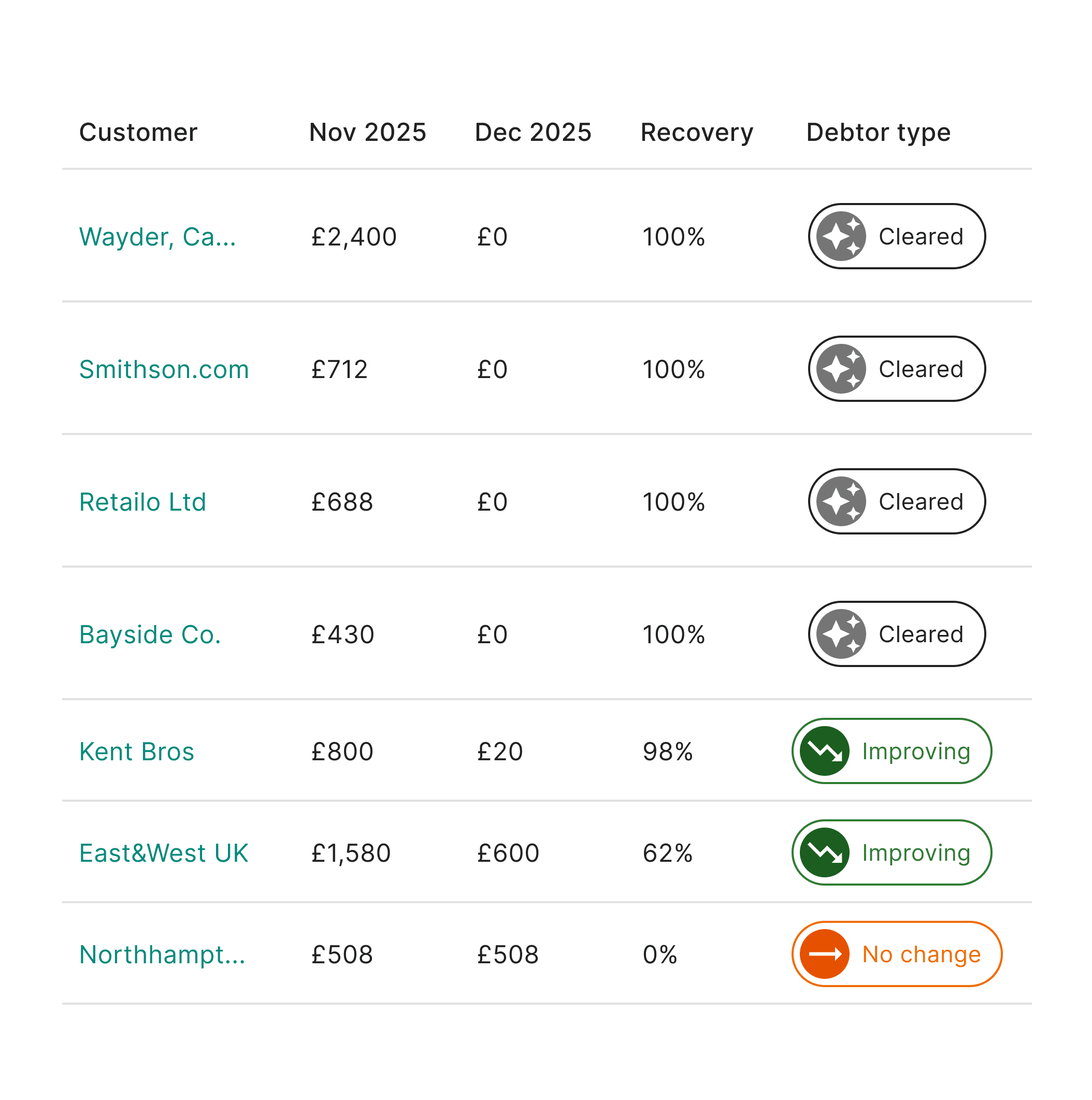The width and height of the screenshot is (1092, 1100).
Task: Open the Bayside Co. customer link
Action: (150, 635)
